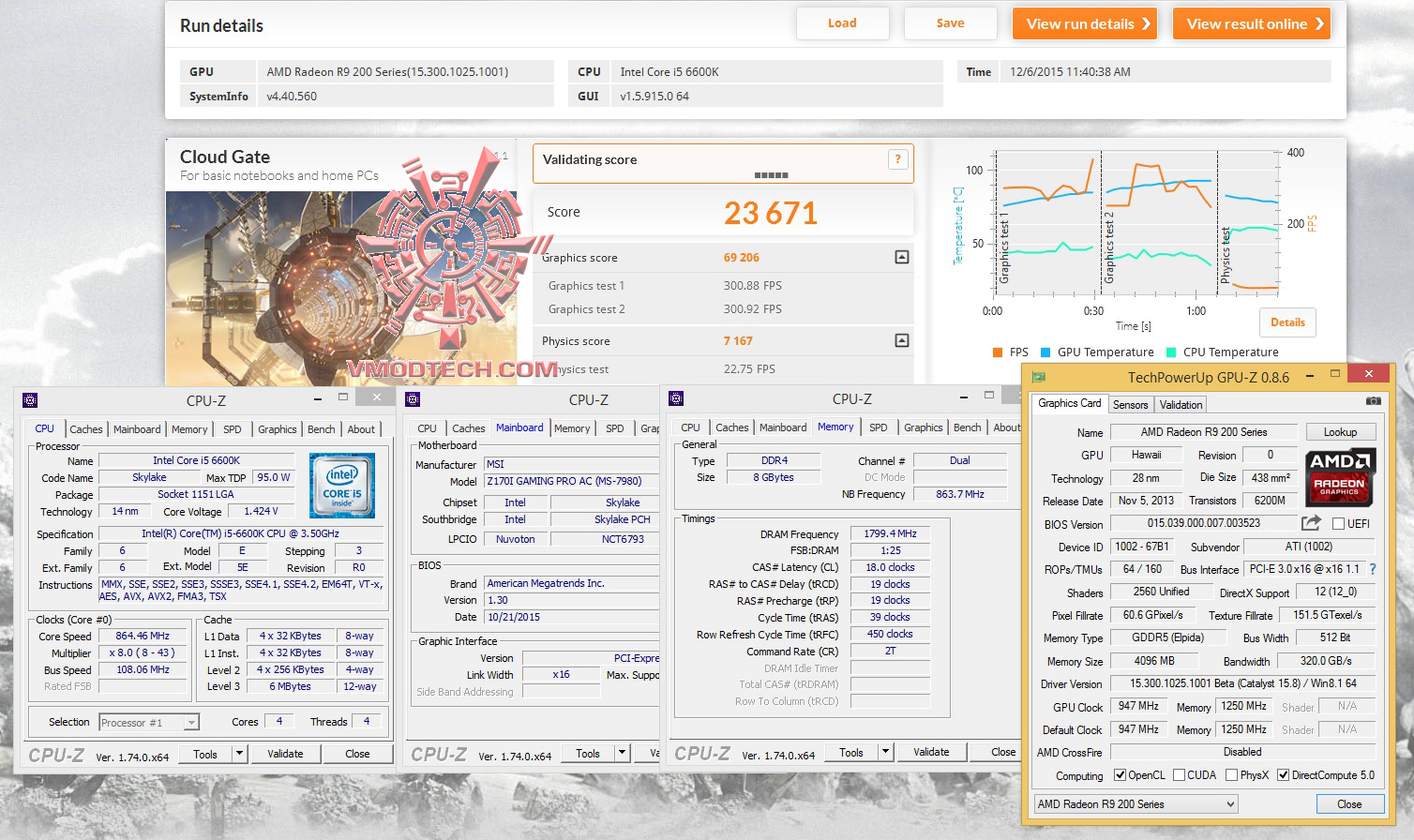Open Caches tab in the CPU-Z Mainboard window

[469, 428]
